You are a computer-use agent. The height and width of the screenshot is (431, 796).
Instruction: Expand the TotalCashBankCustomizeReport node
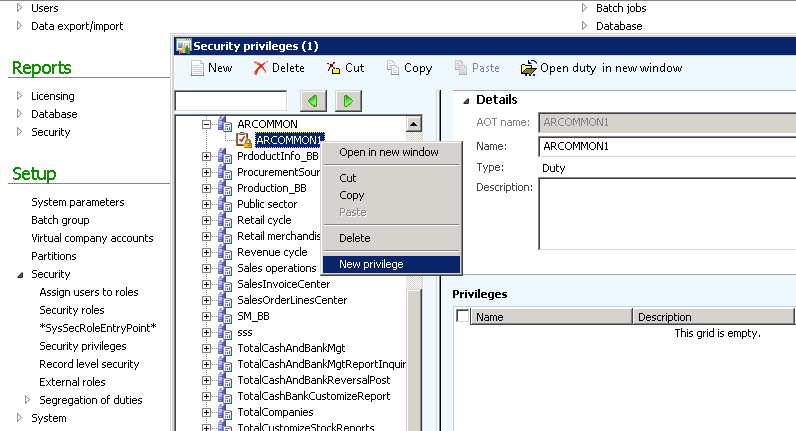[206, 396]
